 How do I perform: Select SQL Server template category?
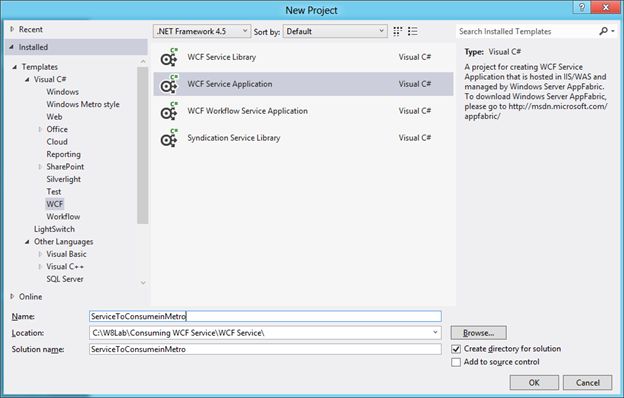(x=65, y=279)
